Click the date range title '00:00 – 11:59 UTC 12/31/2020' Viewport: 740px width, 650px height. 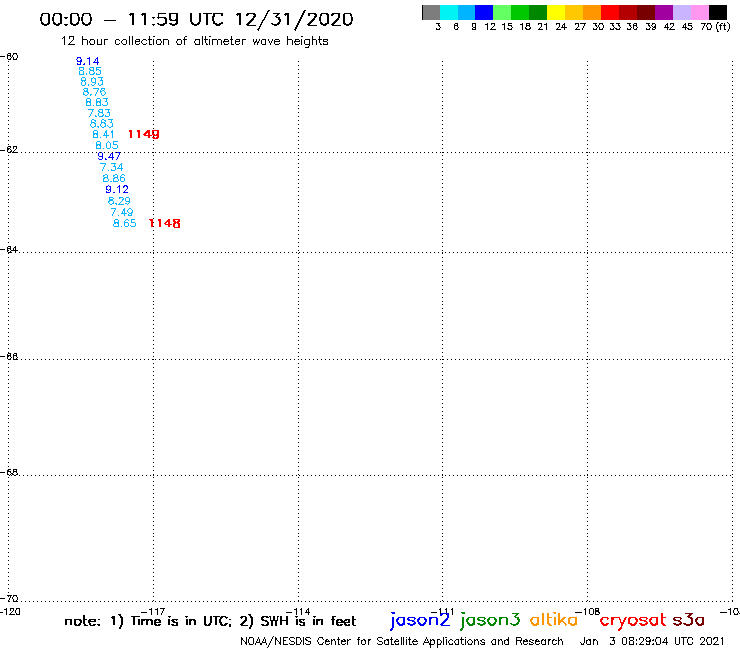pos(196,20)
